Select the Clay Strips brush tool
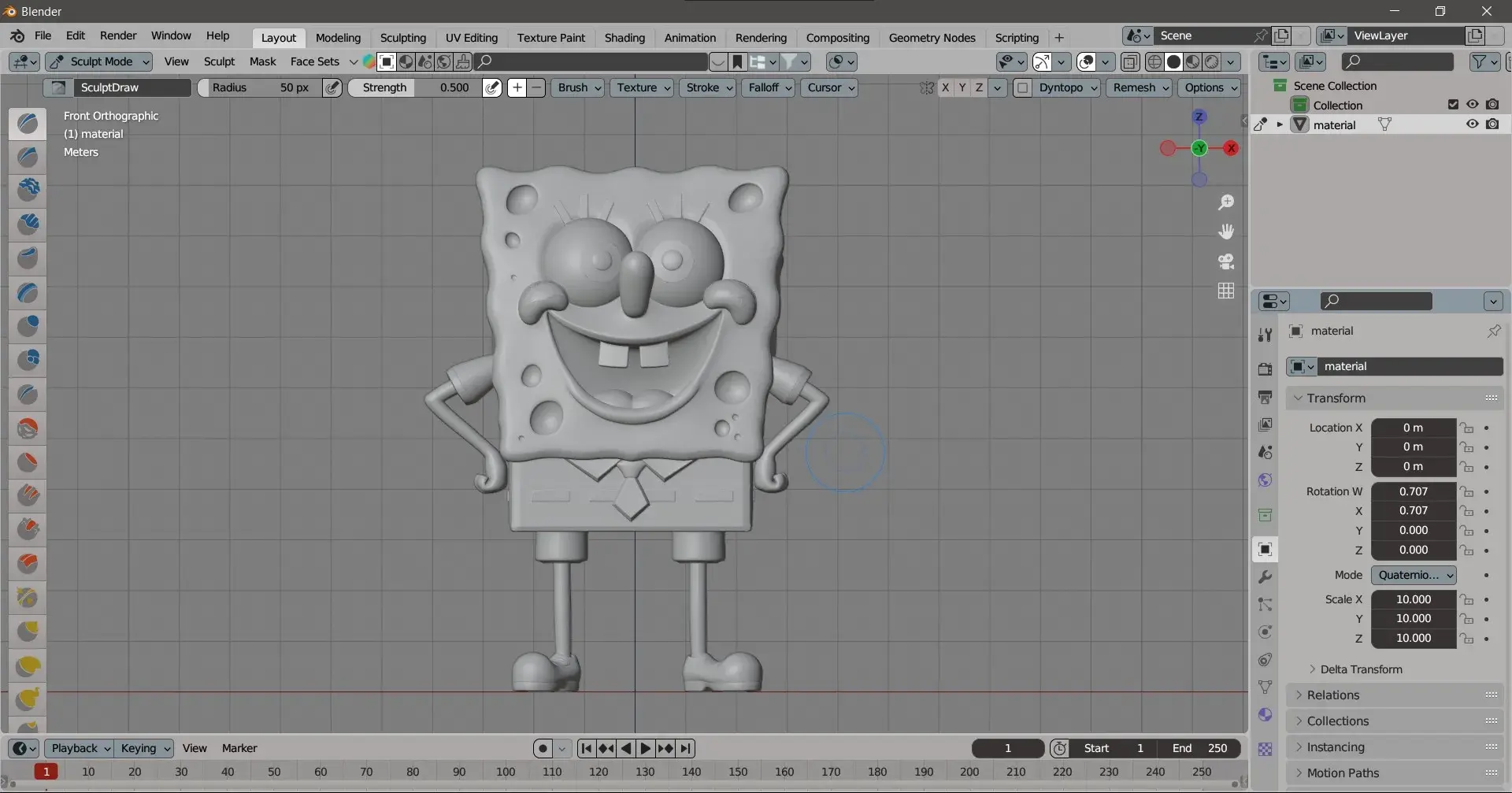The height and width of the screenshot is (793, 1512). coord(28,224)
